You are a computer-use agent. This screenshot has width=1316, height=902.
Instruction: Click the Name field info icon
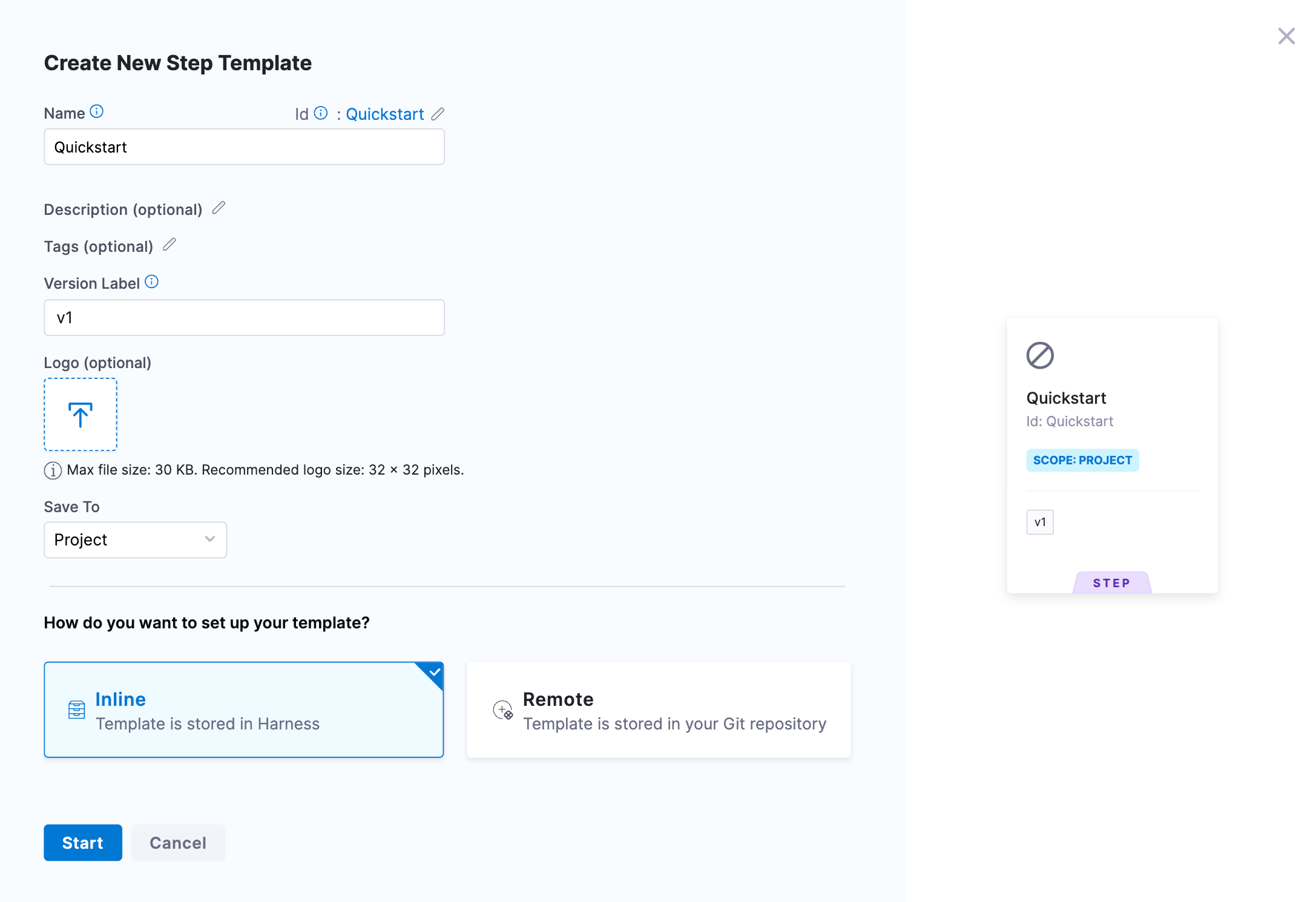pos(97,112)
